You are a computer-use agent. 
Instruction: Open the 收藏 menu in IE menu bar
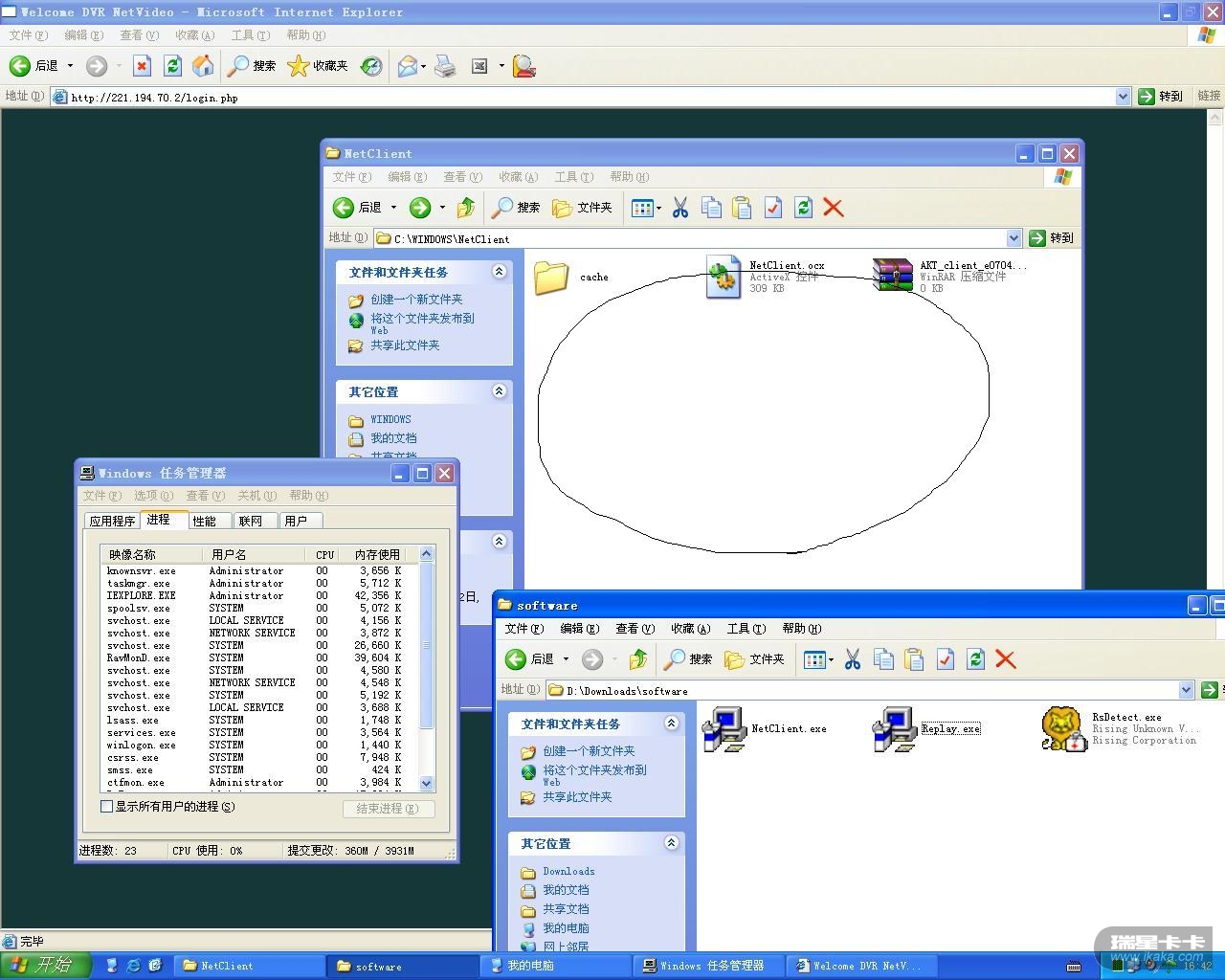click(194, 35)
